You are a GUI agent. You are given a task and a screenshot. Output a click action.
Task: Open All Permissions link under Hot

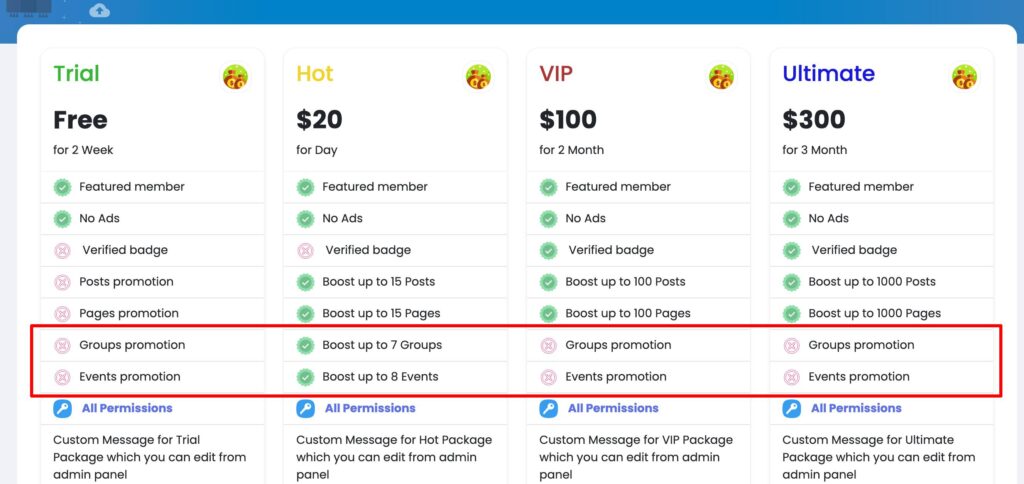370,408
